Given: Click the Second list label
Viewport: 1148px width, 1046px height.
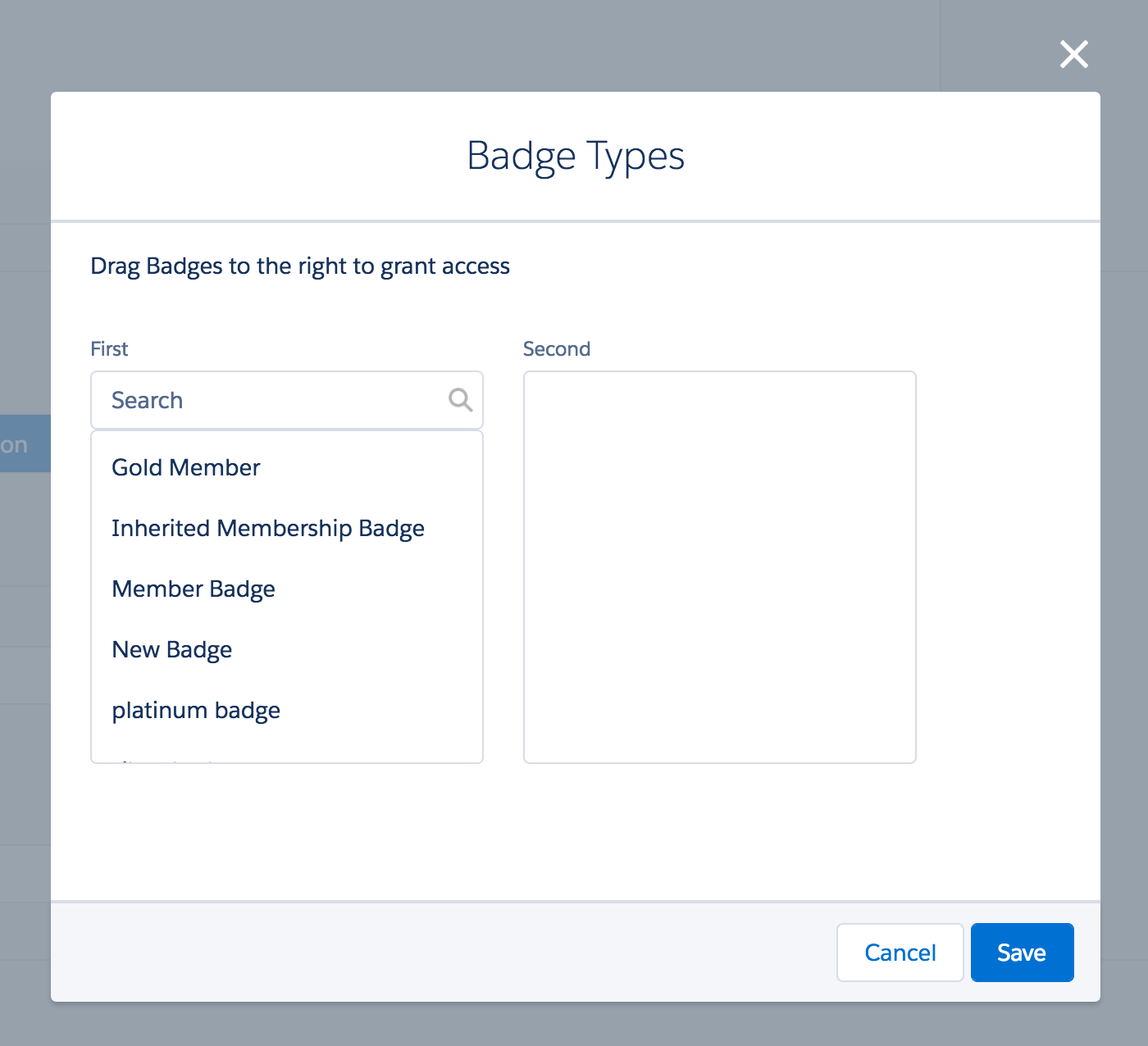Looking at the screenshot, I should coord(557,349).
